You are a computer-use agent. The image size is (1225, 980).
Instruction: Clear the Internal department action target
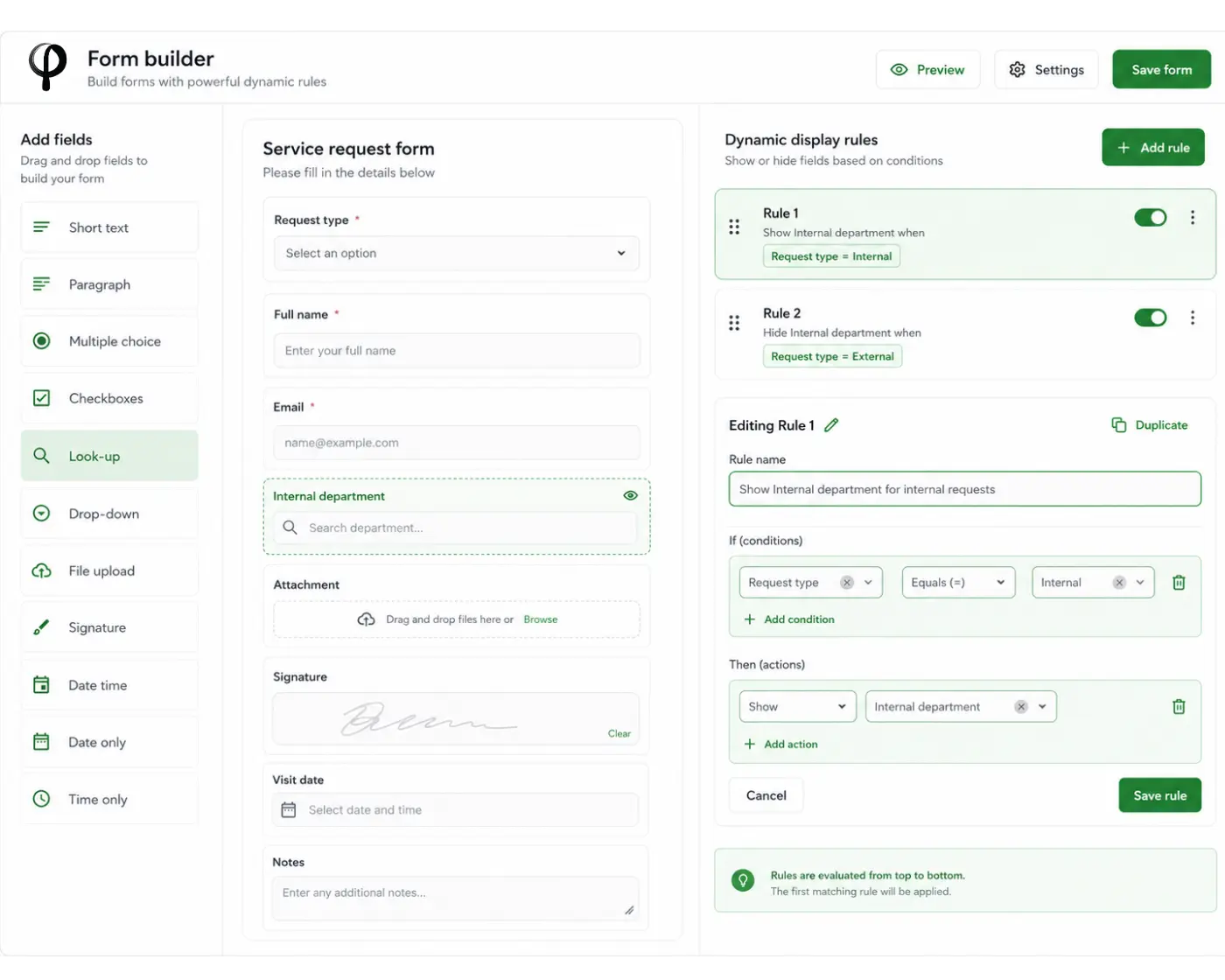[x=1020, y=707]
